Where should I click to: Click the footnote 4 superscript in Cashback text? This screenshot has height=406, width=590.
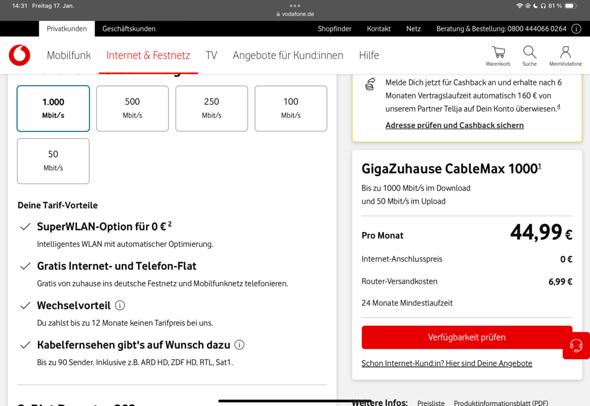coord(558,106)
